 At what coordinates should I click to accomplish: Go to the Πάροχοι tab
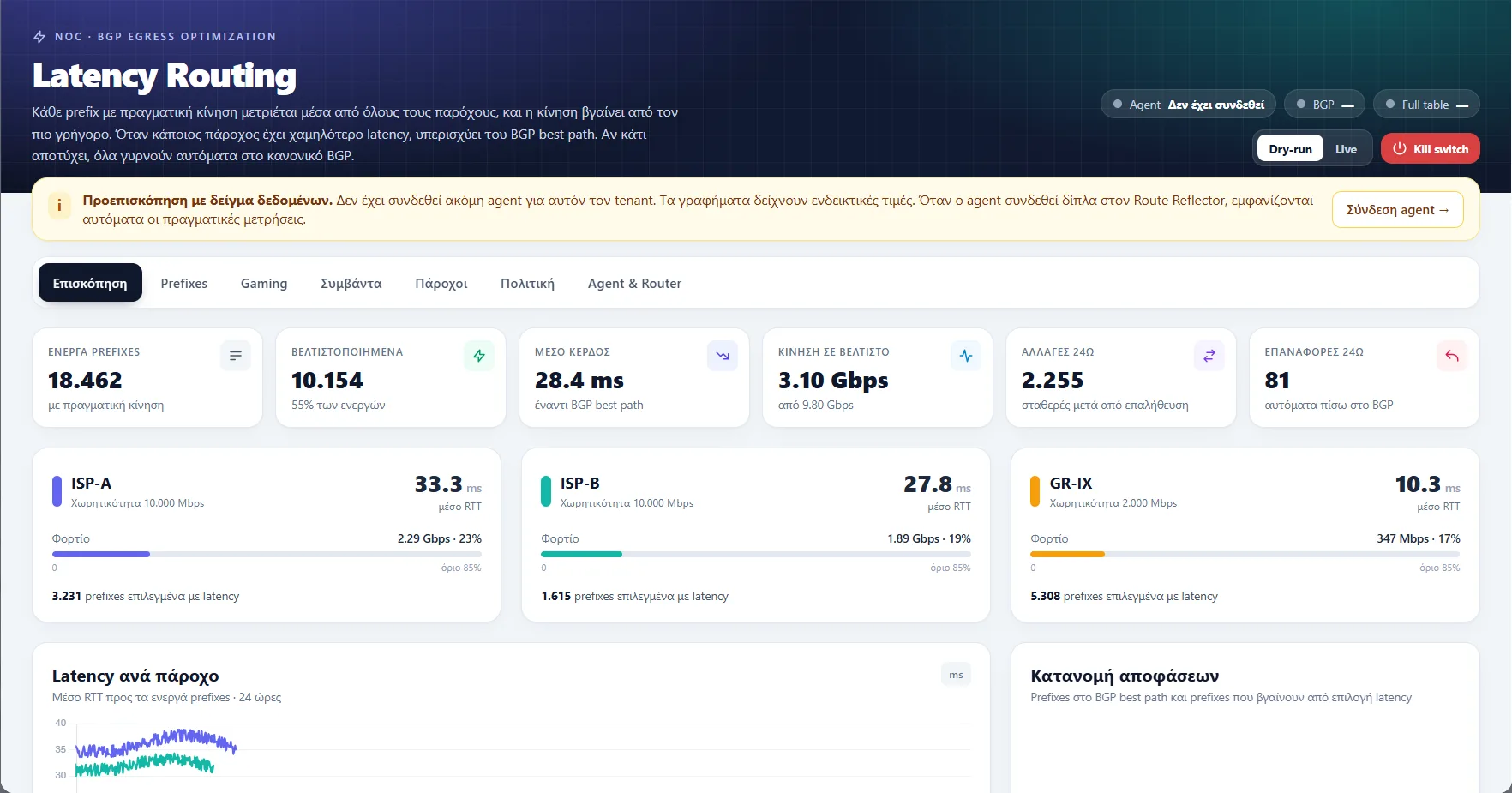441,283
